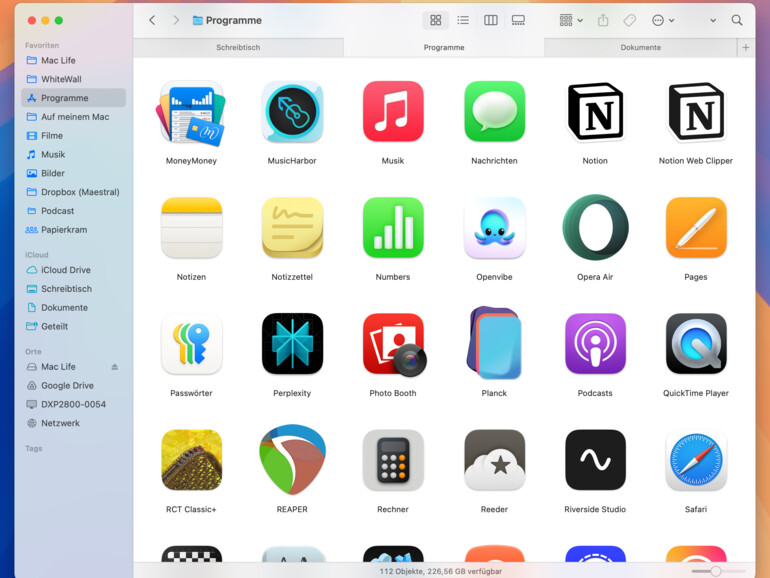Switch to the Schreibtisch tab
The image size is (770, 578).
click(x=238, y=47)
